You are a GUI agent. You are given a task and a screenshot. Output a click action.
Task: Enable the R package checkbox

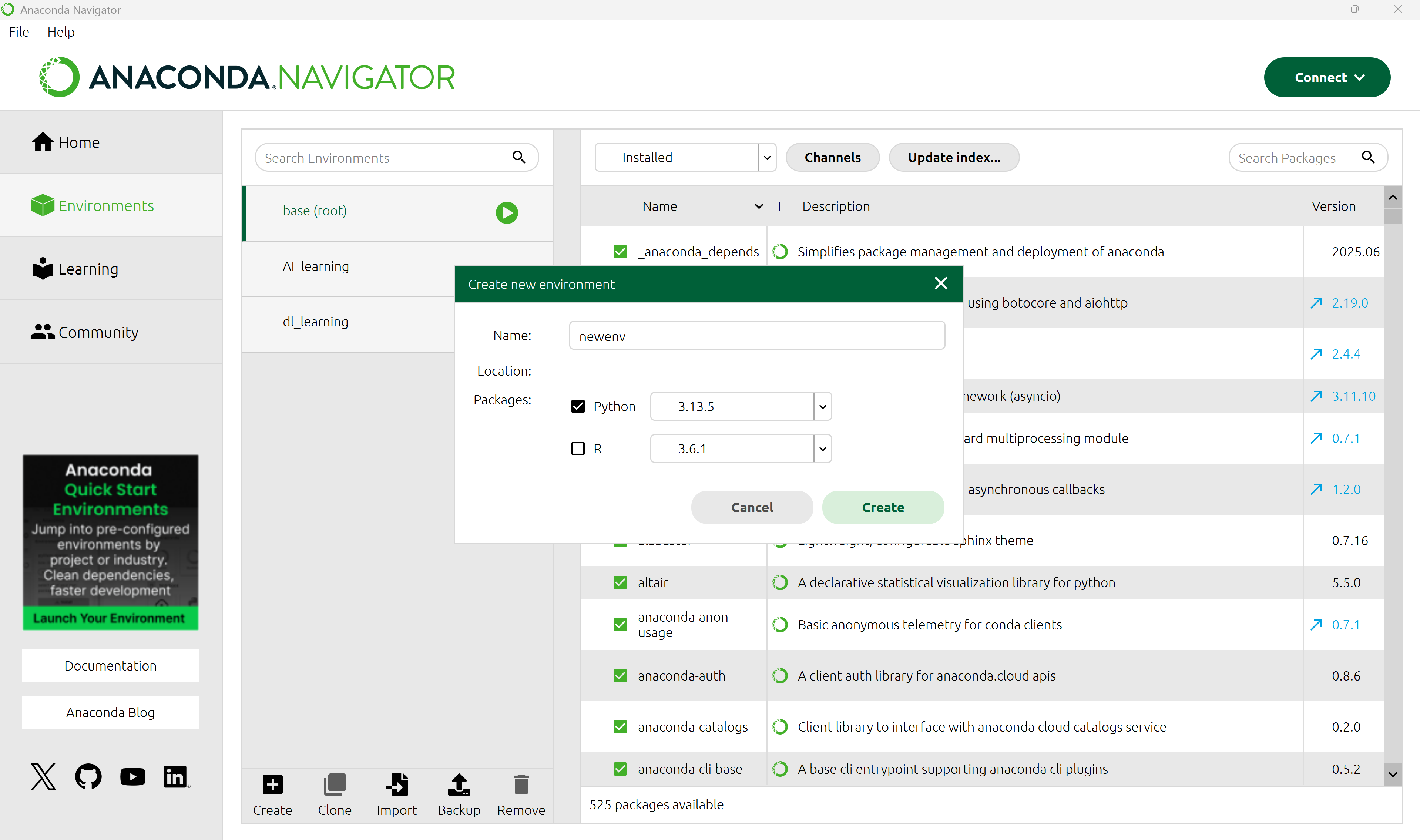[578, 448]
